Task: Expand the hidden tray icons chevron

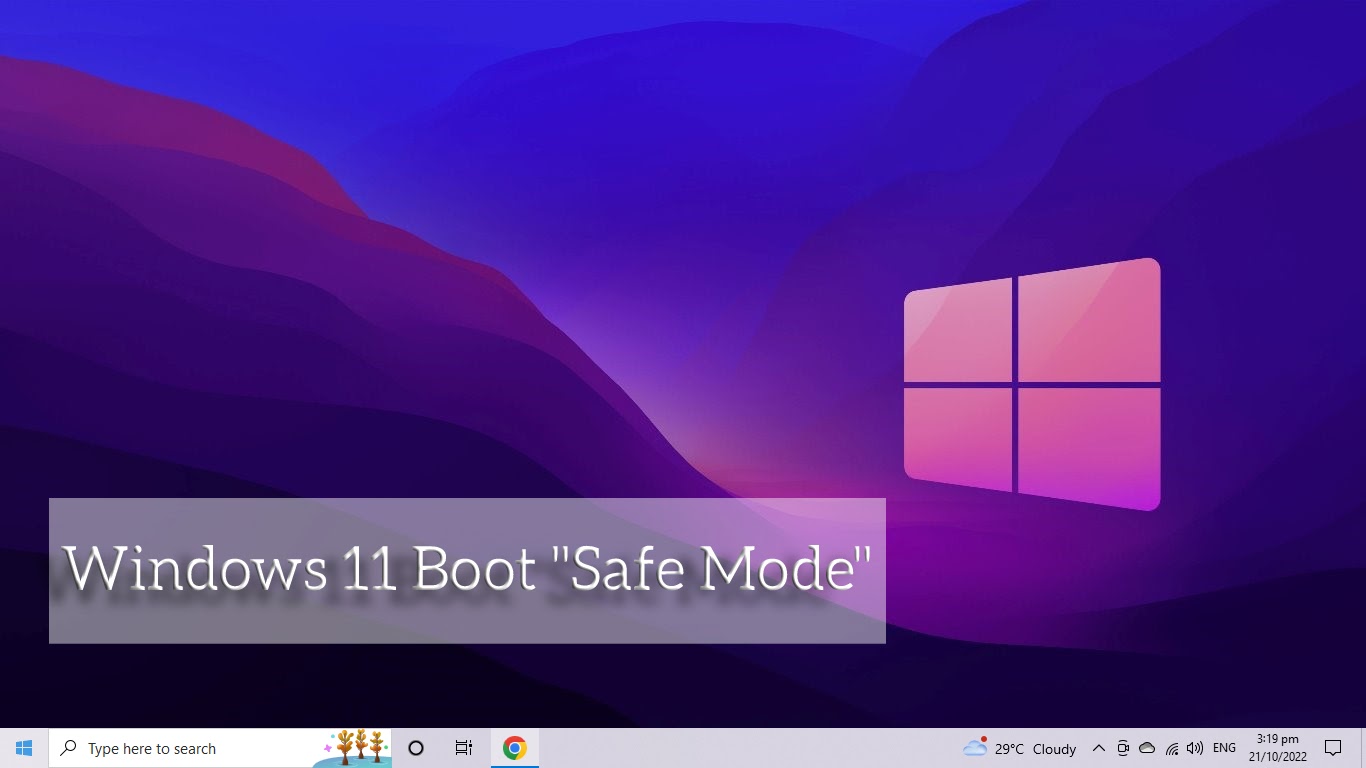Action: [x=1098, y=748]
